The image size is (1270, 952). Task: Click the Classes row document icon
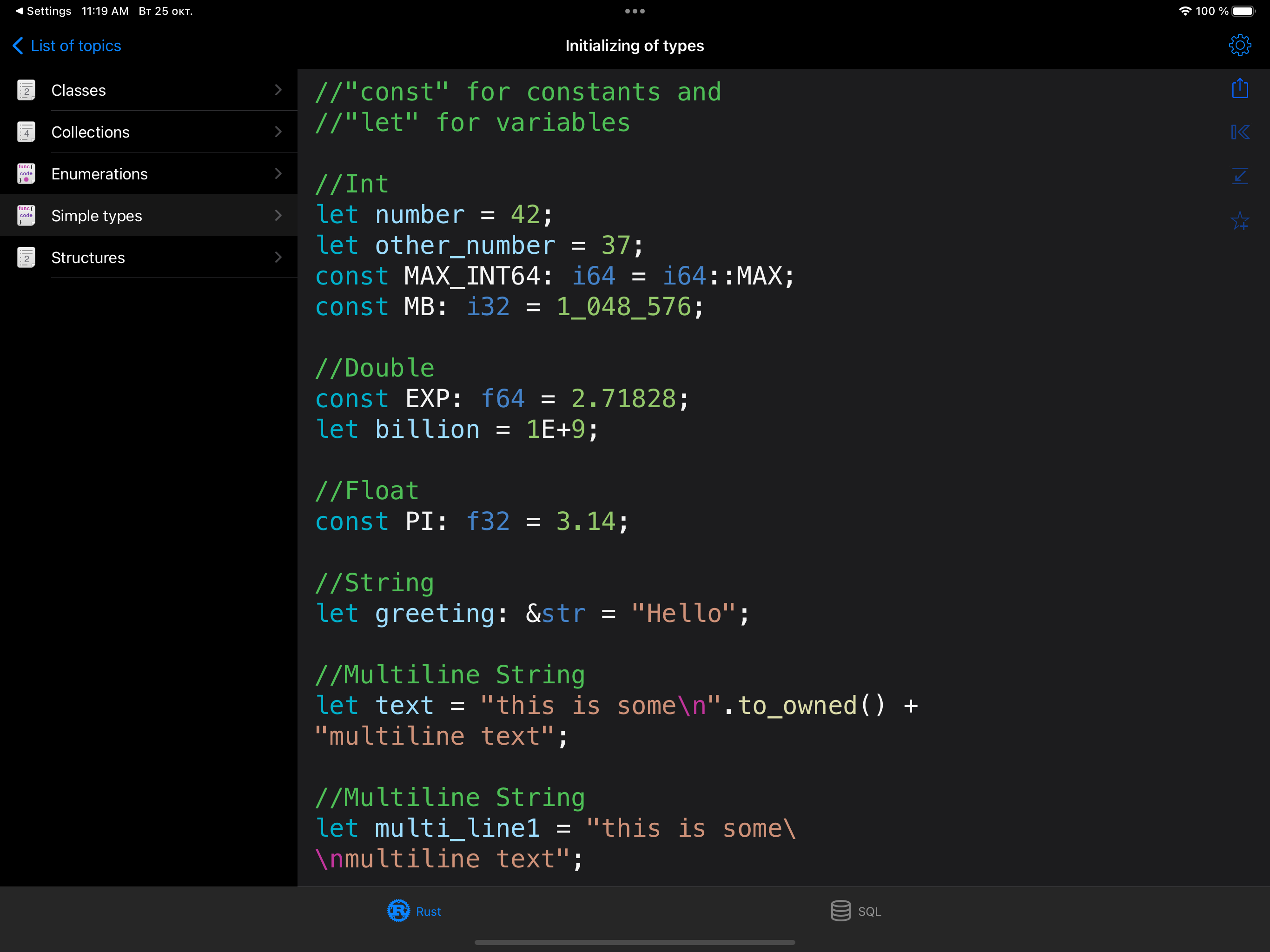pos(26,90)
